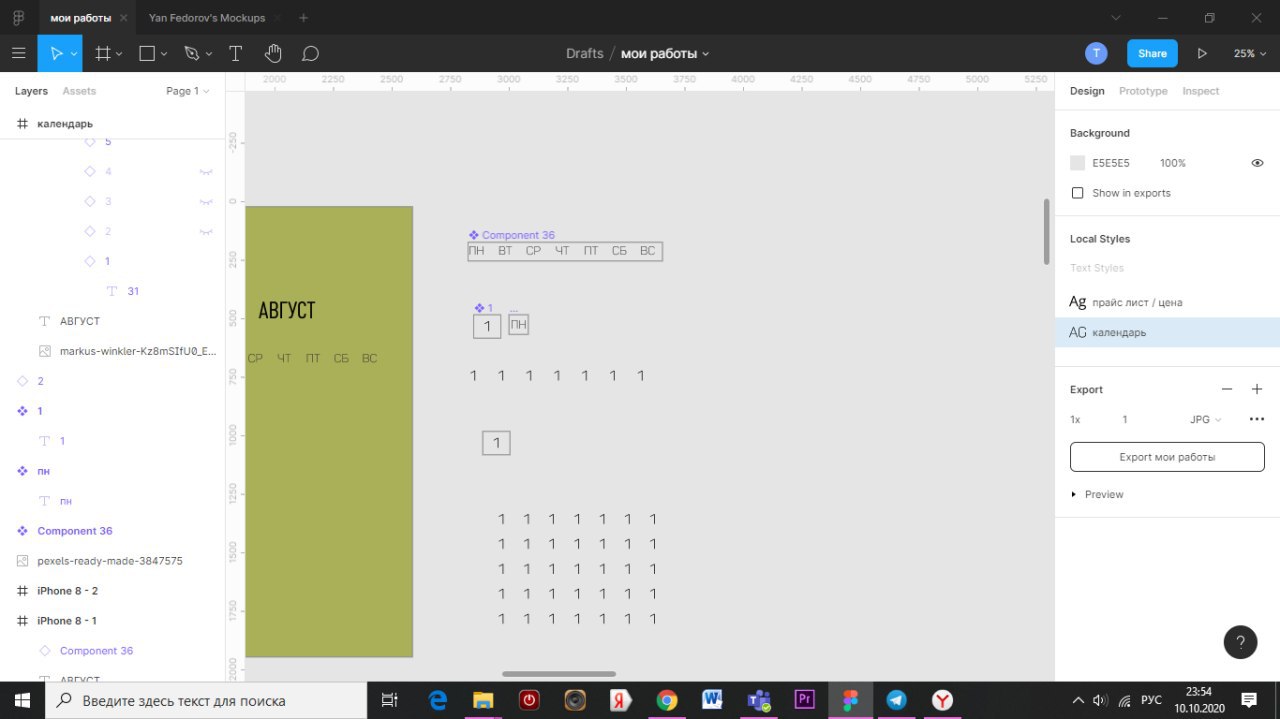The image size is (1280, 719).
Task: Open Google Chrome from the taskbar
Action: [x=667, y=700]
